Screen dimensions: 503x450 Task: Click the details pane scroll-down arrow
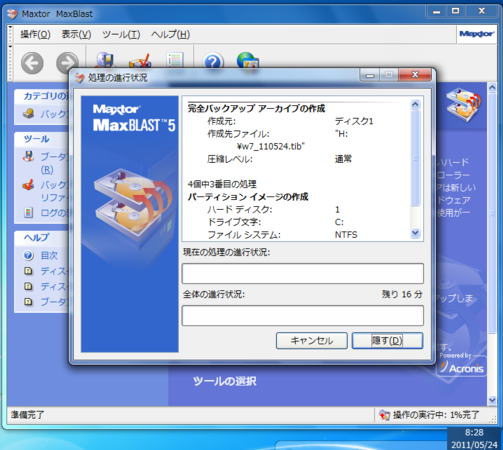pyautogui.click(x=415, y=233)
